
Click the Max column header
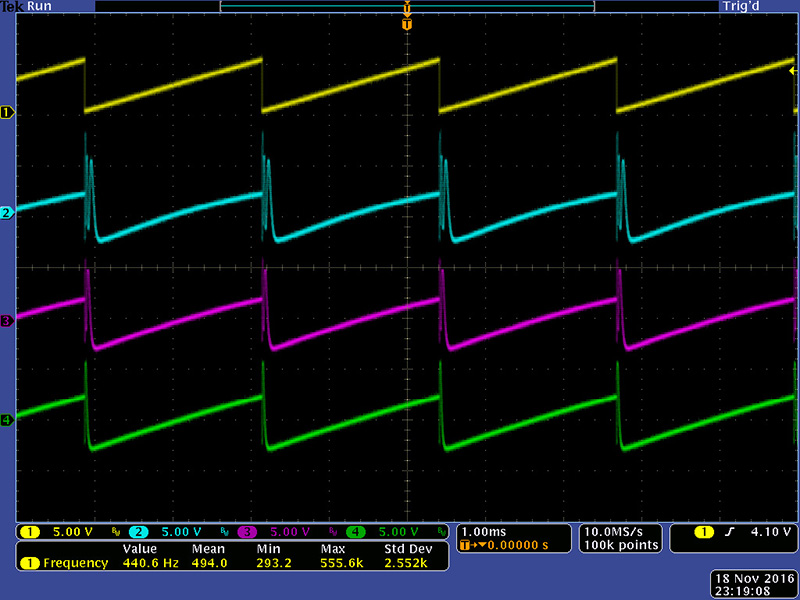coord(333,549)
